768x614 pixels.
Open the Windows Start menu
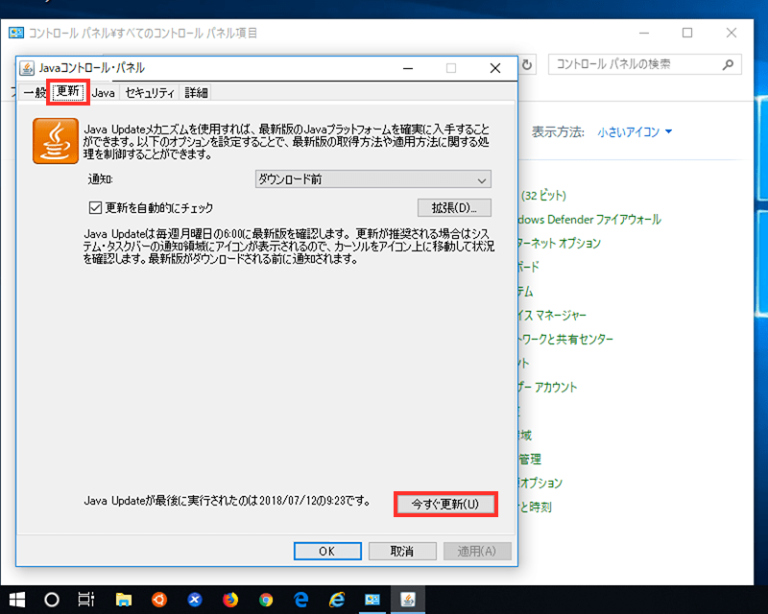(17, 600)
